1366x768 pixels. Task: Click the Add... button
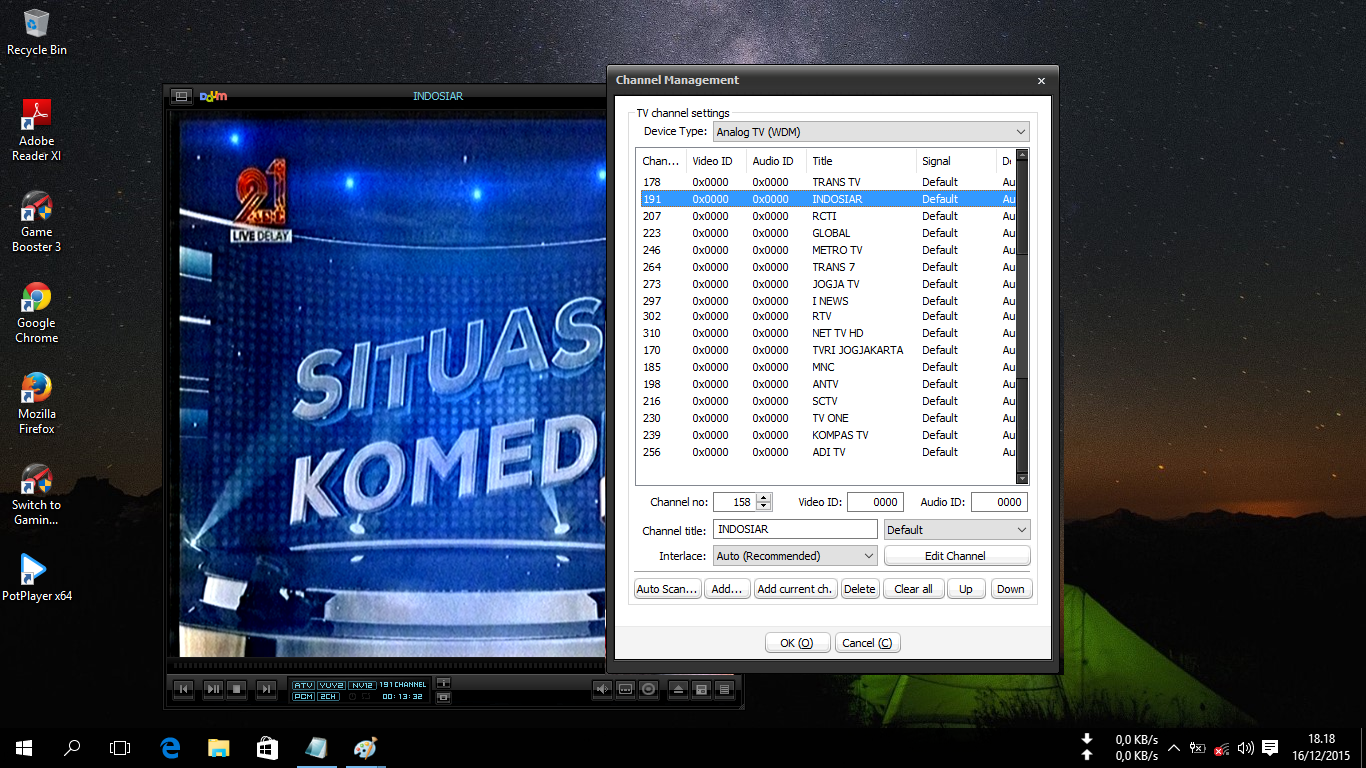coord(727,589)
